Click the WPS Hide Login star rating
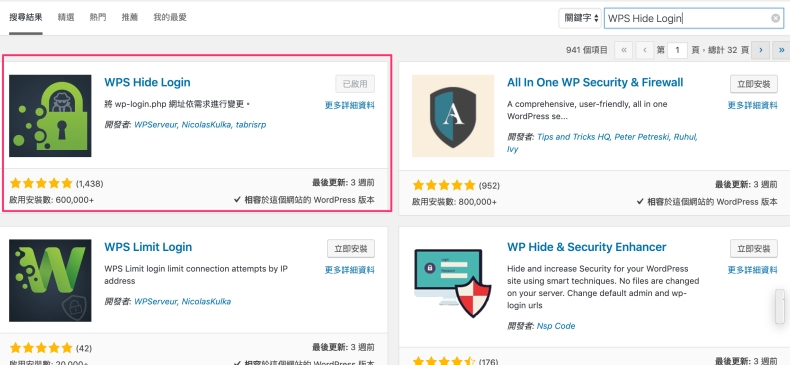790x365 pixels. point(41,184)
